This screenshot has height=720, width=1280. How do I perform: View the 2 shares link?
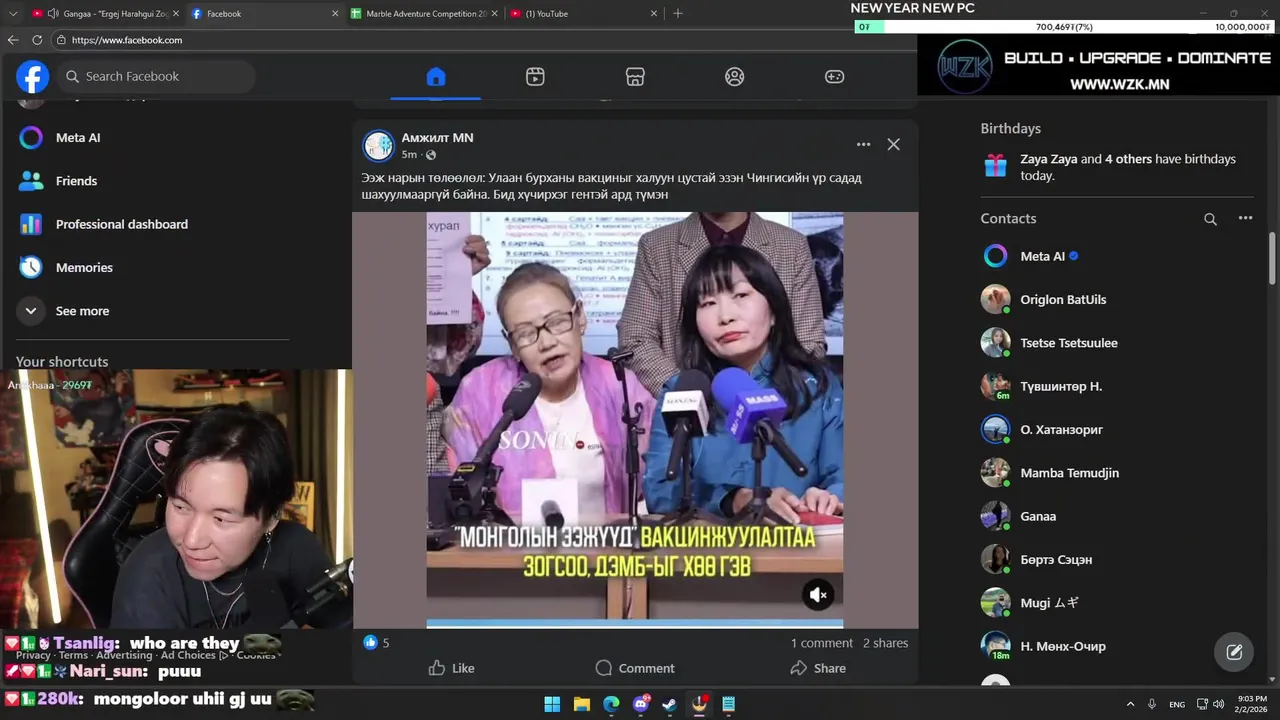point(886,643)
